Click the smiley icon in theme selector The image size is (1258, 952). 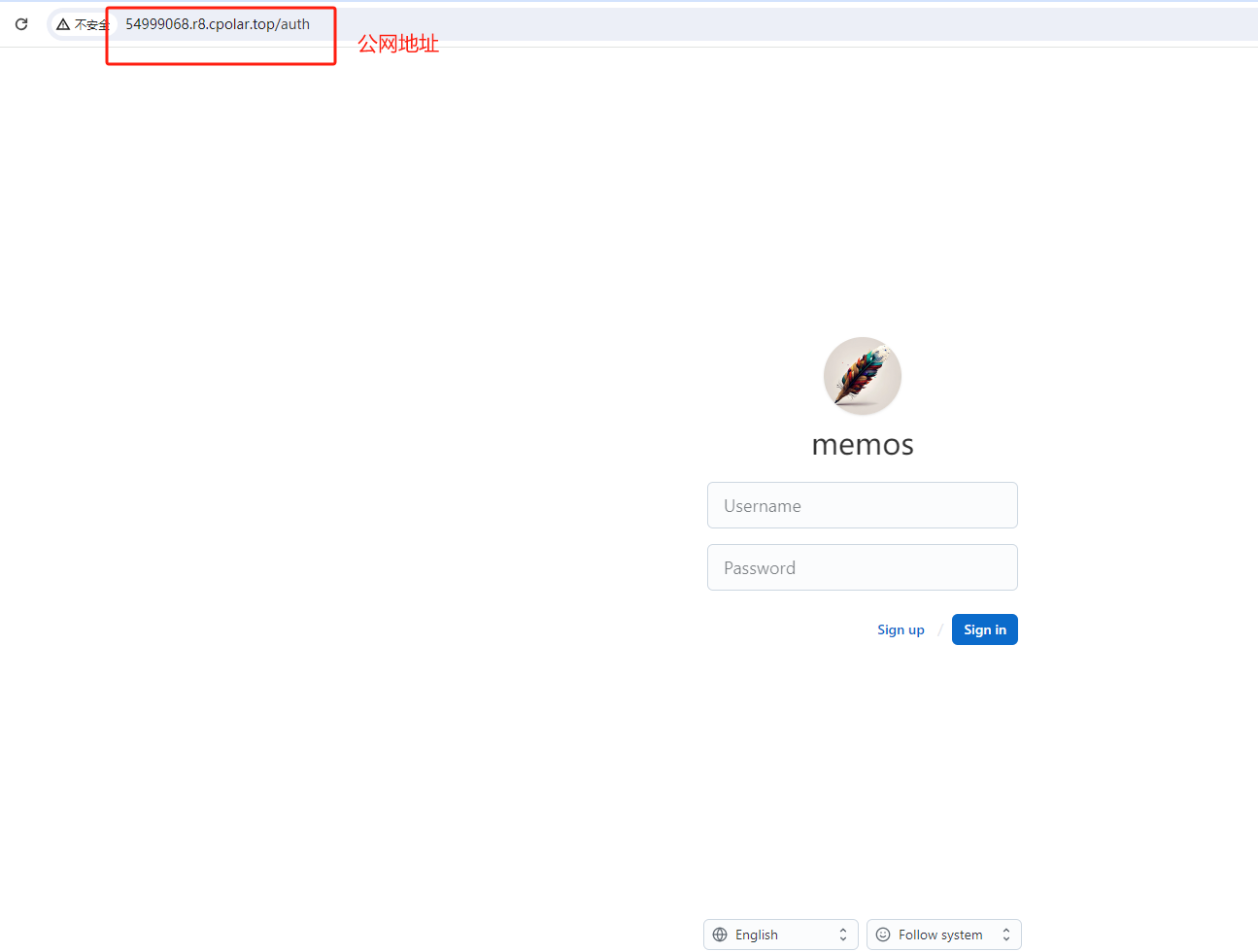[x=883, y=935]
